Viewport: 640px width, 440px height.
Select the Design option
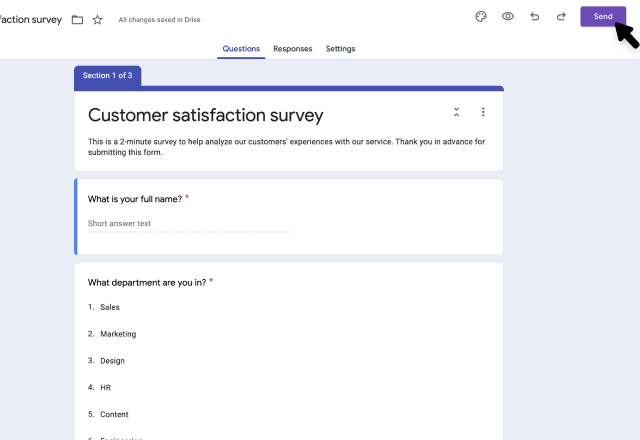click(x=112, y=361)
